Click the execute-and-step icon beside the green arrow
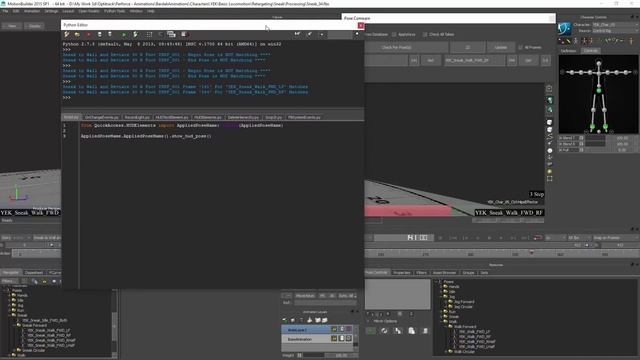 [x=136, y=35]
